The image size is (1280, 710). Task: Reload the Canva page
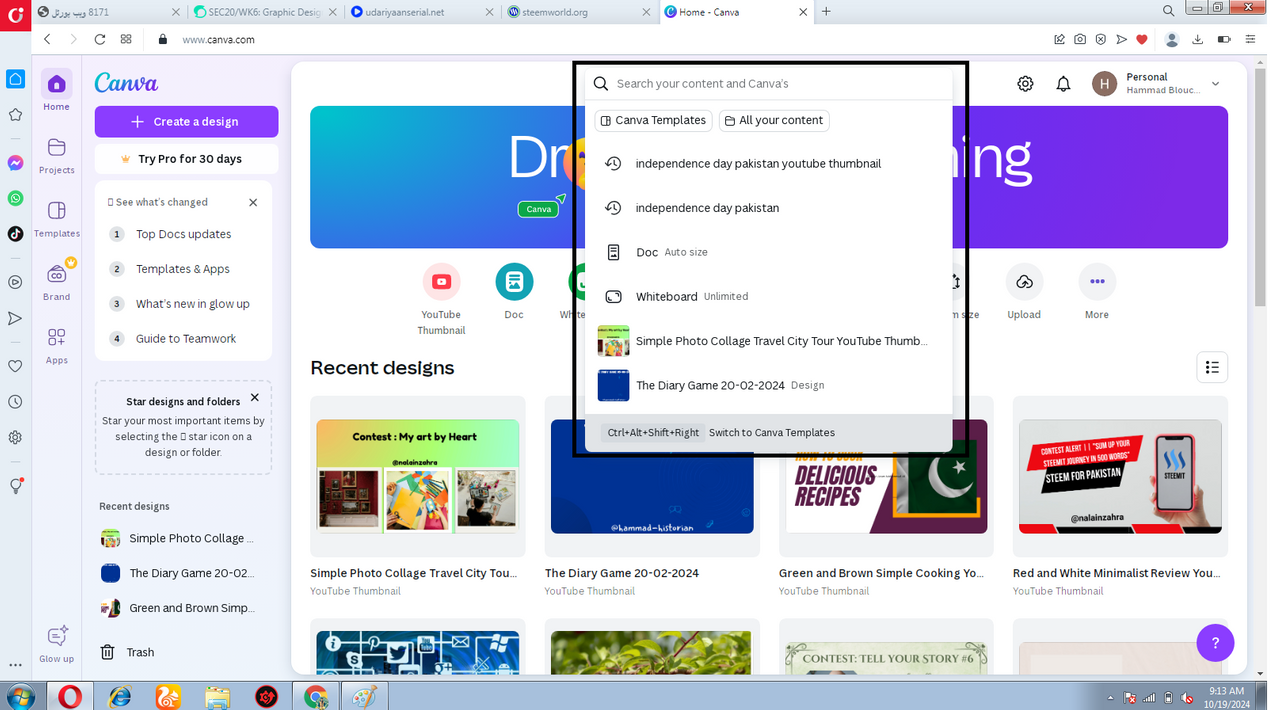click(99, 39)
